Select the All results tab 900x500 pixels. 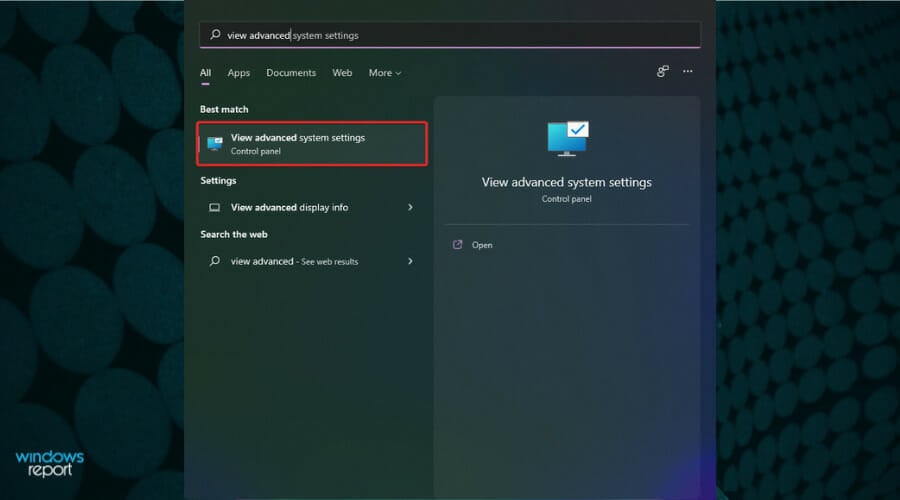[205, 73]
